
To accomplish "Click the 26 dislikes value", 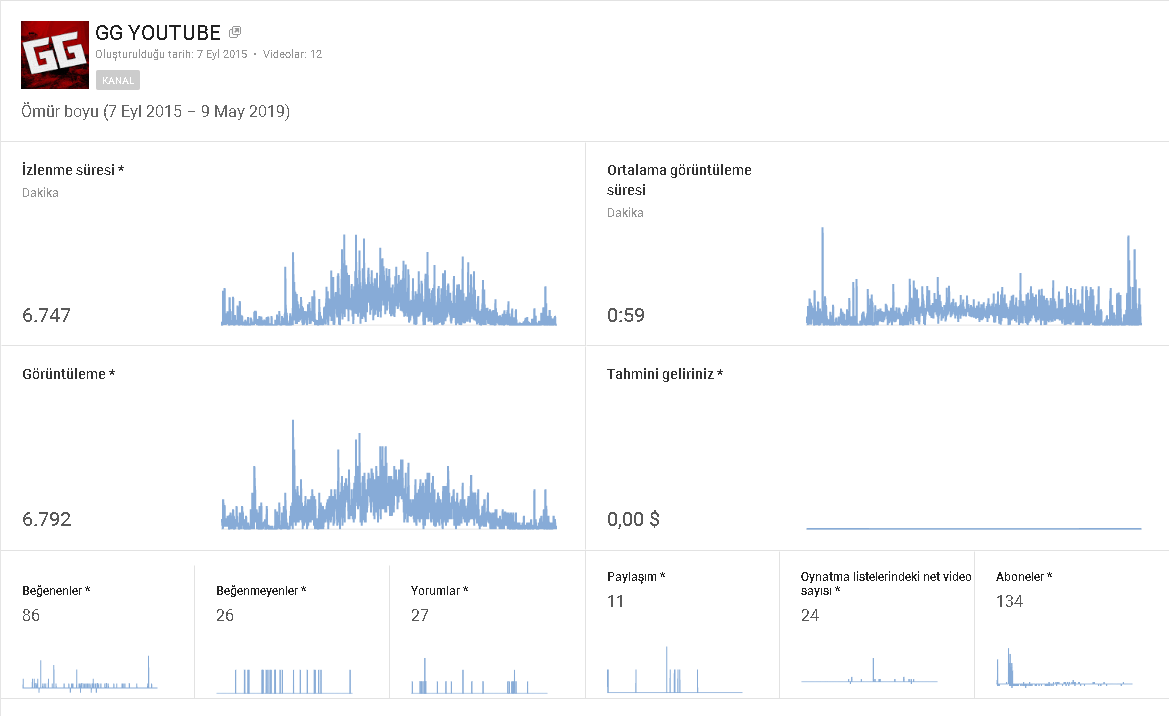I will click(225, 615).
